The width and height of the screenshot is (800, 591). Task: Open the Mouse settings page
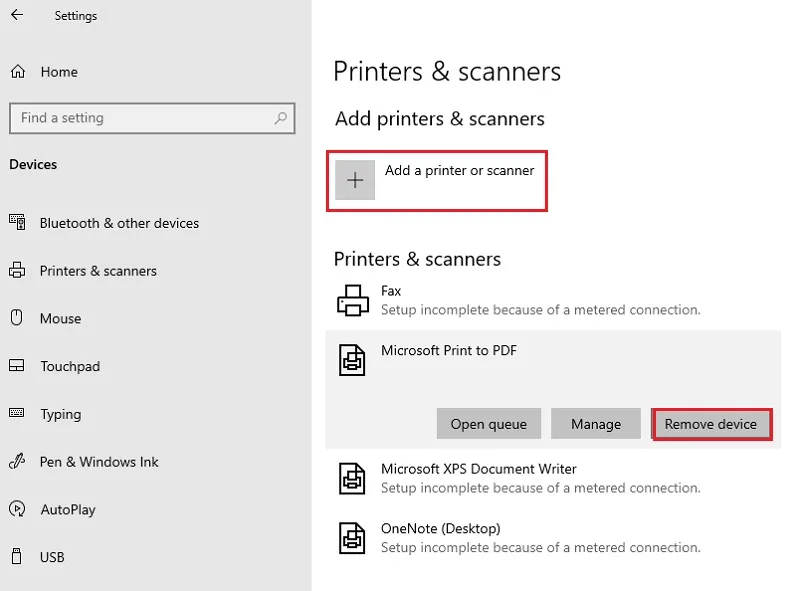pos(61,318)
